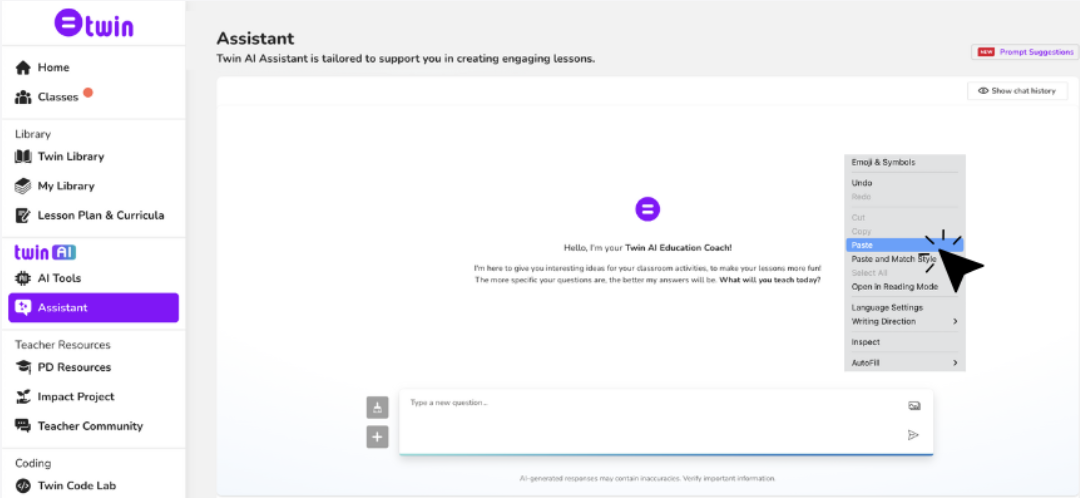The height and width of the screenshot is (498, 1080).
Task: Expand the Writing Direction submenu arrow
Action: [x=955, y=322]
